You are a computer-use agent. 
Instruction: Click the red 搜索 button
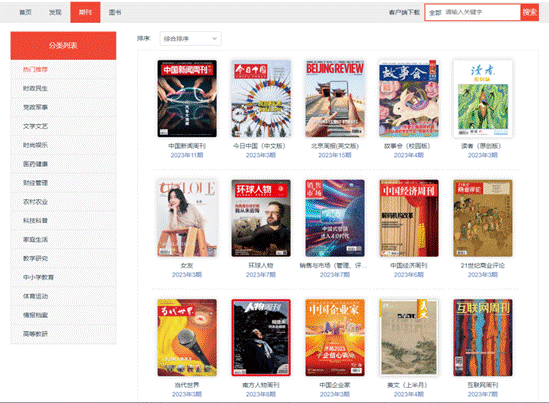pos(529,12)
